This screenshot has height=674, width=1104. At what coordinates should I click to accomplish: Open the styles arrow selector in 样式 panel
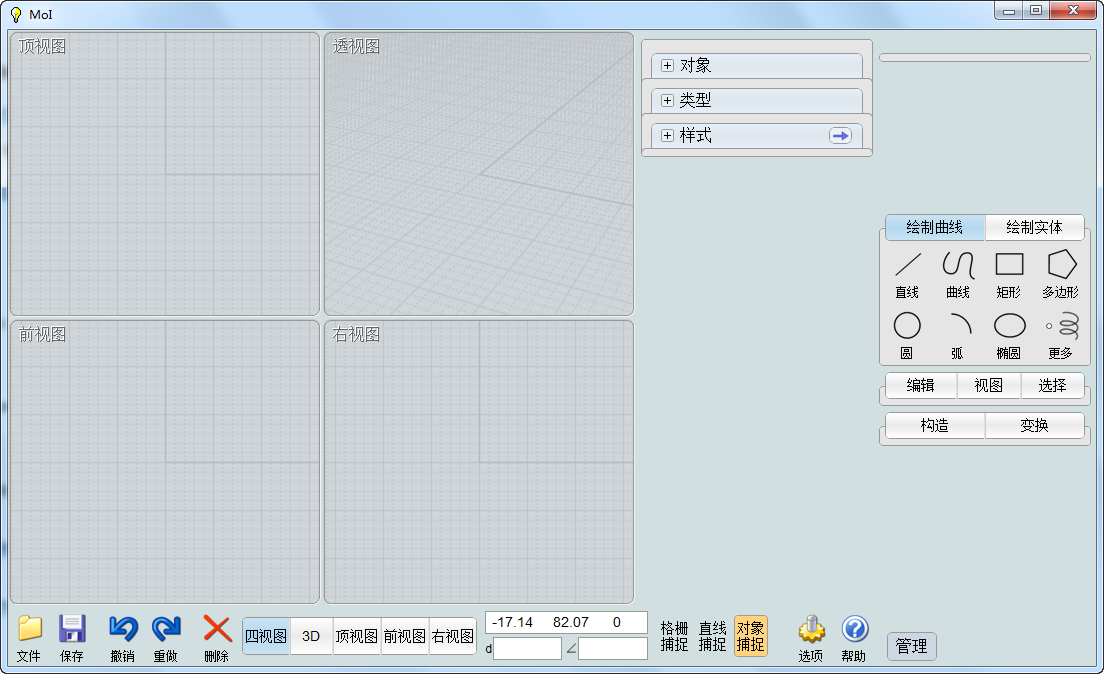click(839, 135)
